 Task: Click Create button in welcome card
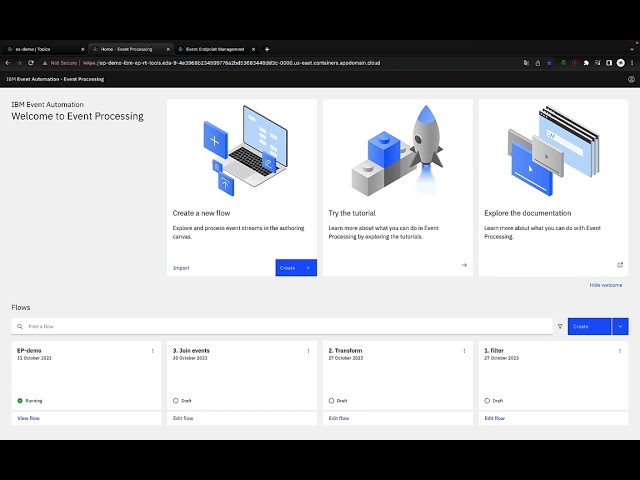[296, 268]
